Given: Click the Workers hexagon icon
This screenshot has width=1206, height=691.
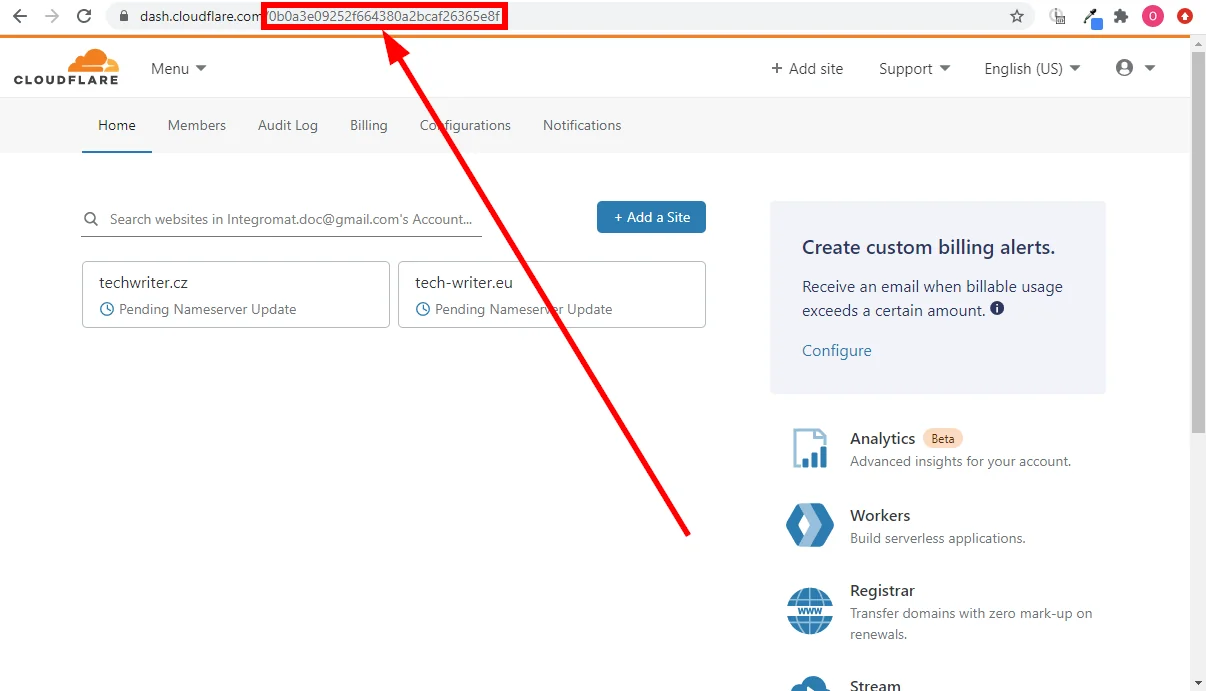Looking at the screenshot, I should coord(810,525).
